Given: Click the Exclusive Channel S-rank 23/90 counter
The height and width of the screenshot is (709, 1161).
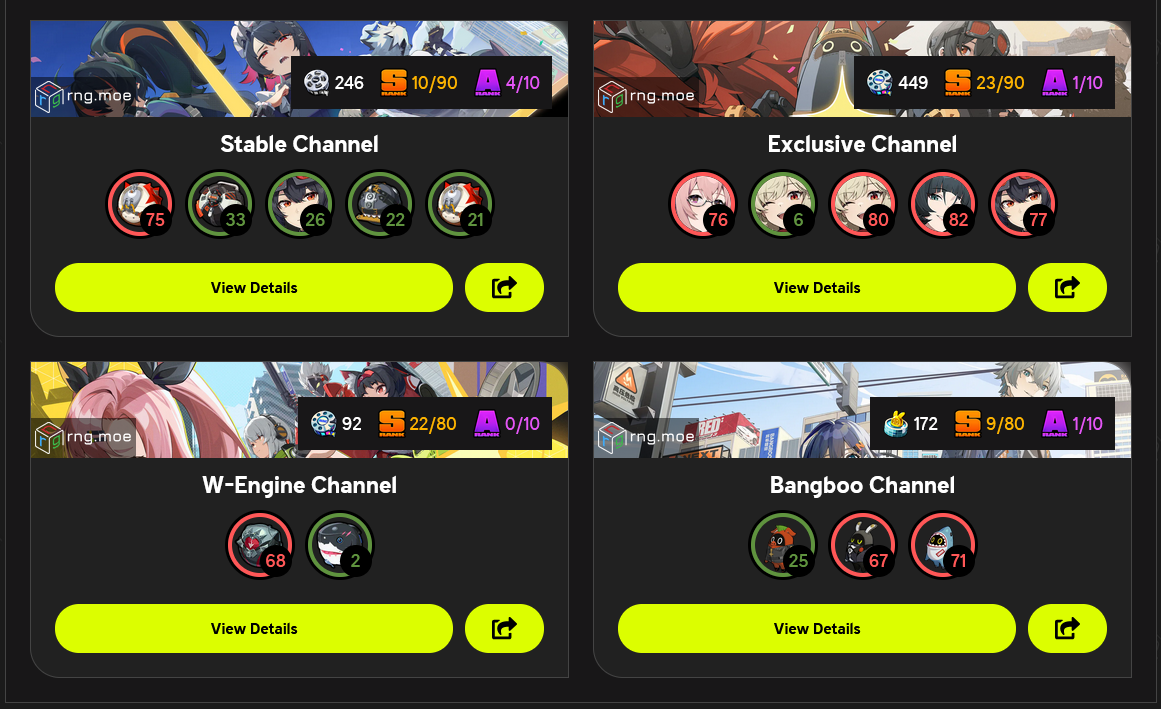Looking at the screenshot, I should click(x=985, y=82).
